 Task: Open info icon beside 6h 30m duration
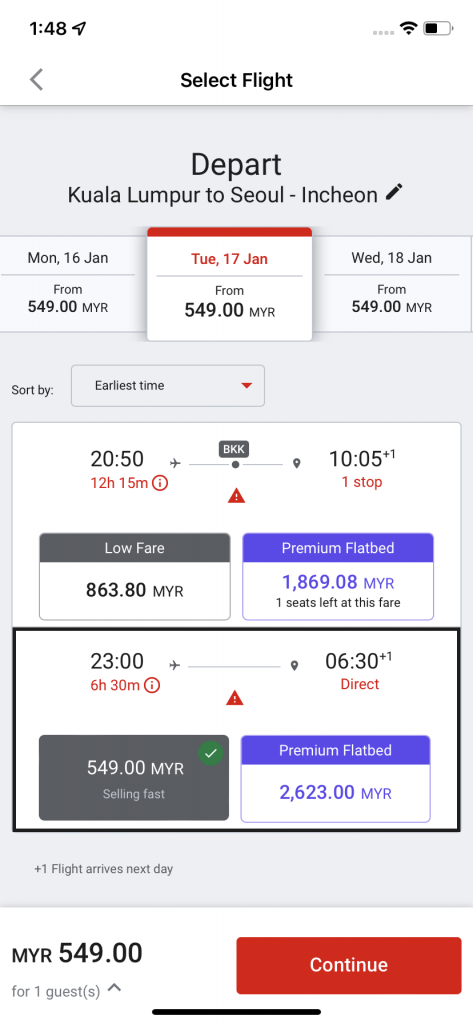coord(152,685)
